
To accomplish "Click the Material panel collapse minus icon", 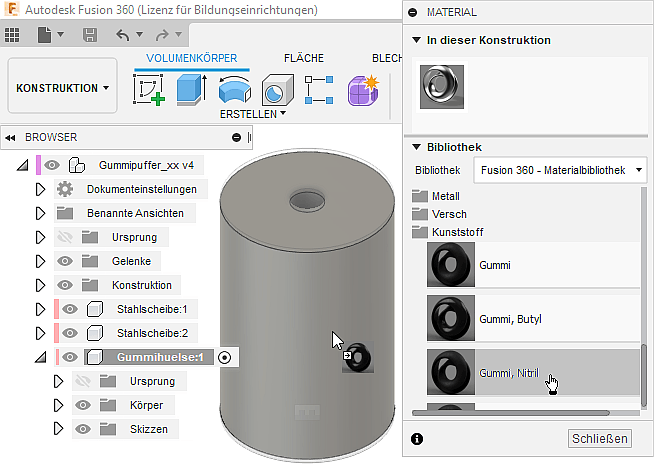I will [413, 13].
